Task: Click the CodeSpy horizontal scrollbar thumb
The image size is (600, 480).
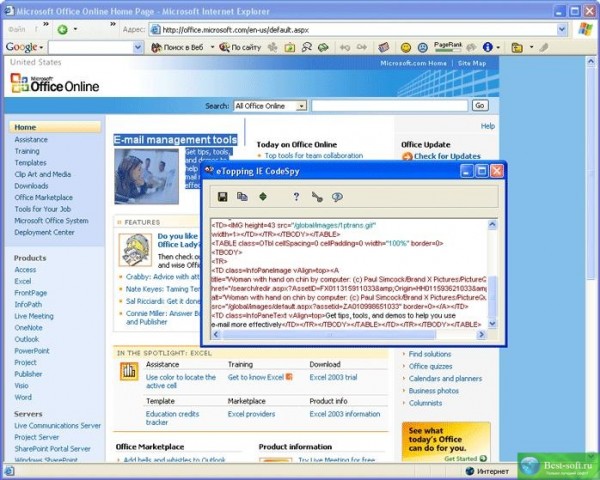Action: (x=329, y=335)
